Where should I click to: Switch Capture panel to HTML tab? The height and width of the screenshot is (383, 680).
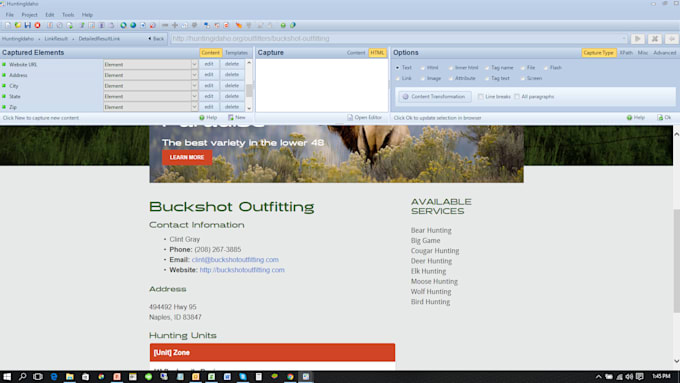point(377,53)
